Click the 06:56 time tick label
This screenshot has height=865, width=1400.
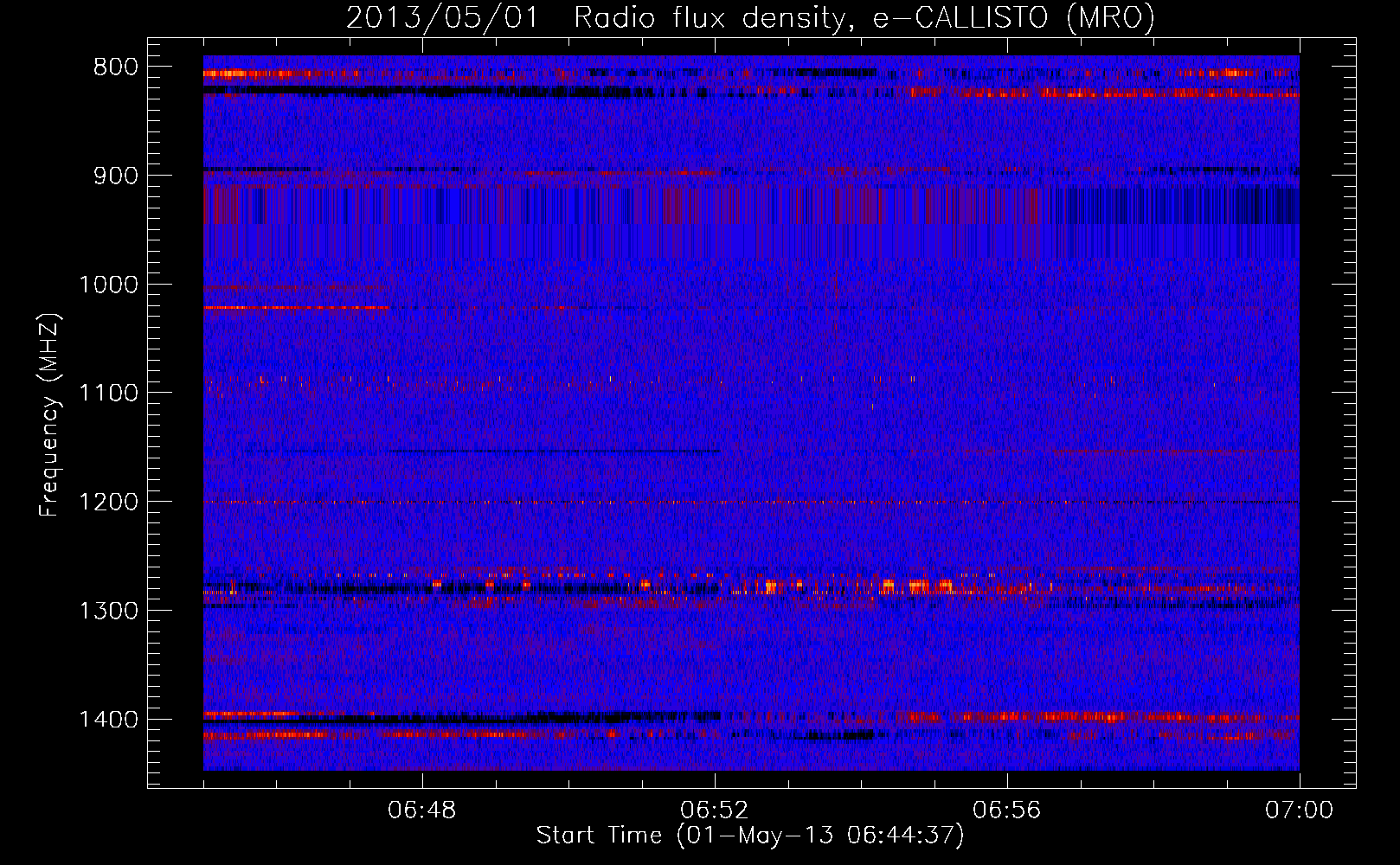[1007, 811]
